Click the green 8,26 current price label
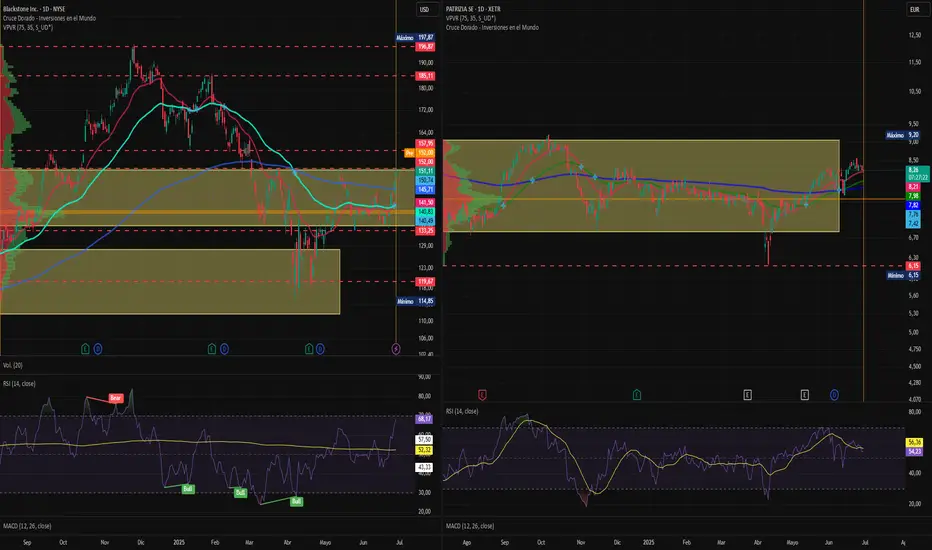This screenshot has width=932, height=550. click(x=913, y=170)
